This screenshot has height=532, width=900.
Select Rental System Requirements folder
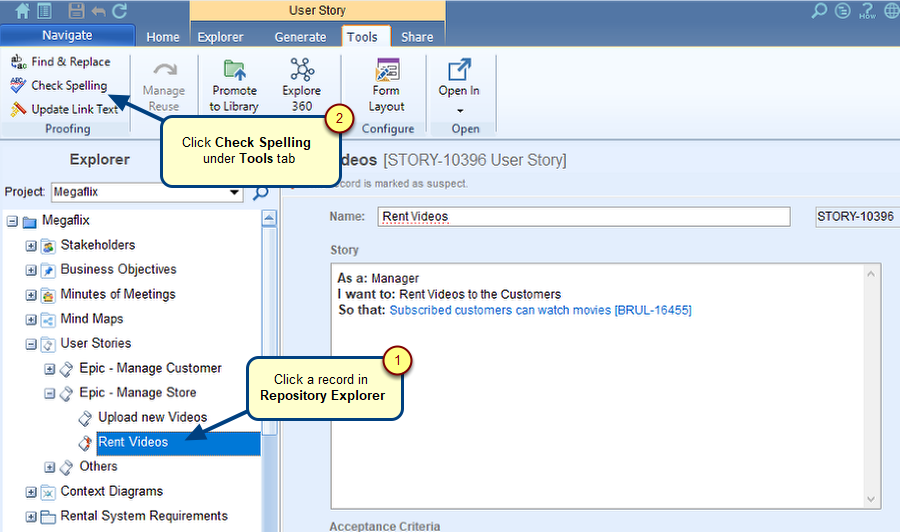point(144,516)
